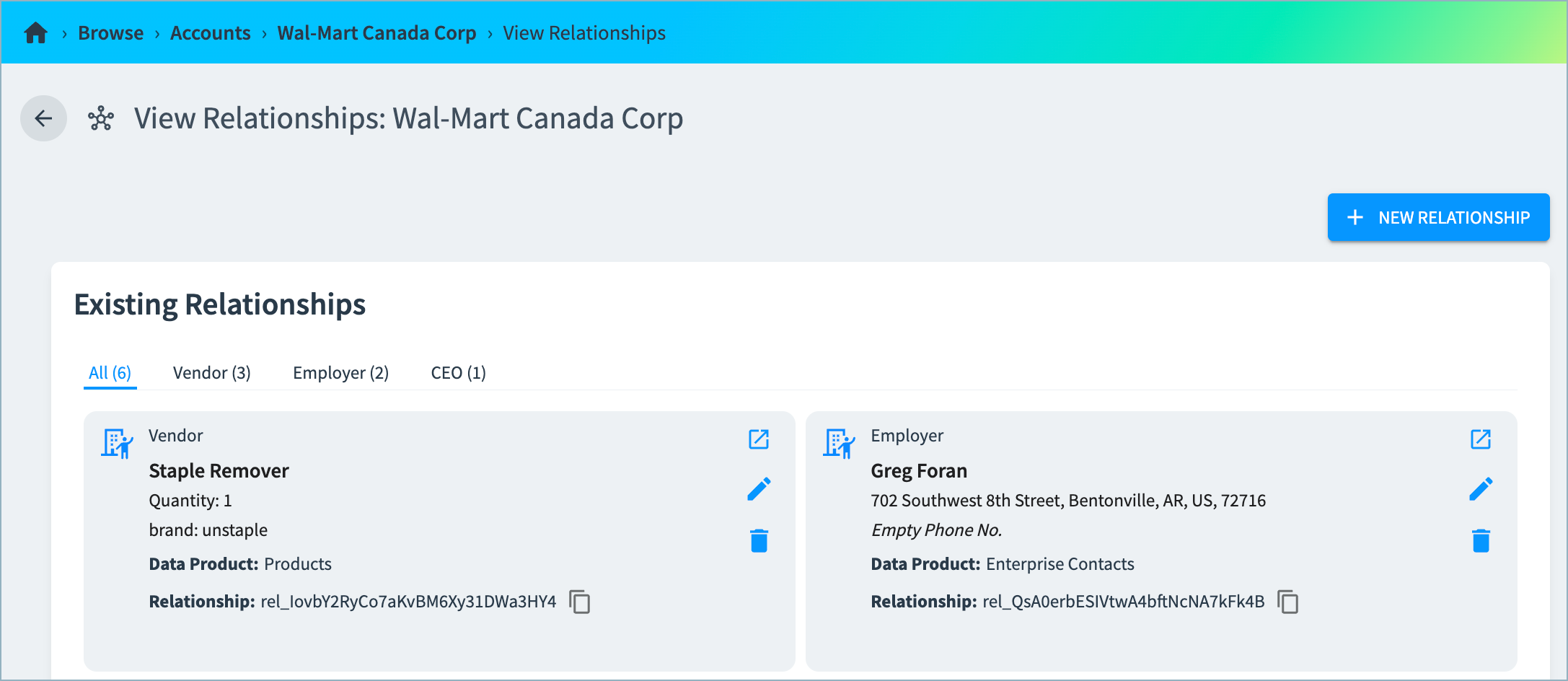
Task: Delete the Greg Foran employer relationship
Action: [1481, 540]
